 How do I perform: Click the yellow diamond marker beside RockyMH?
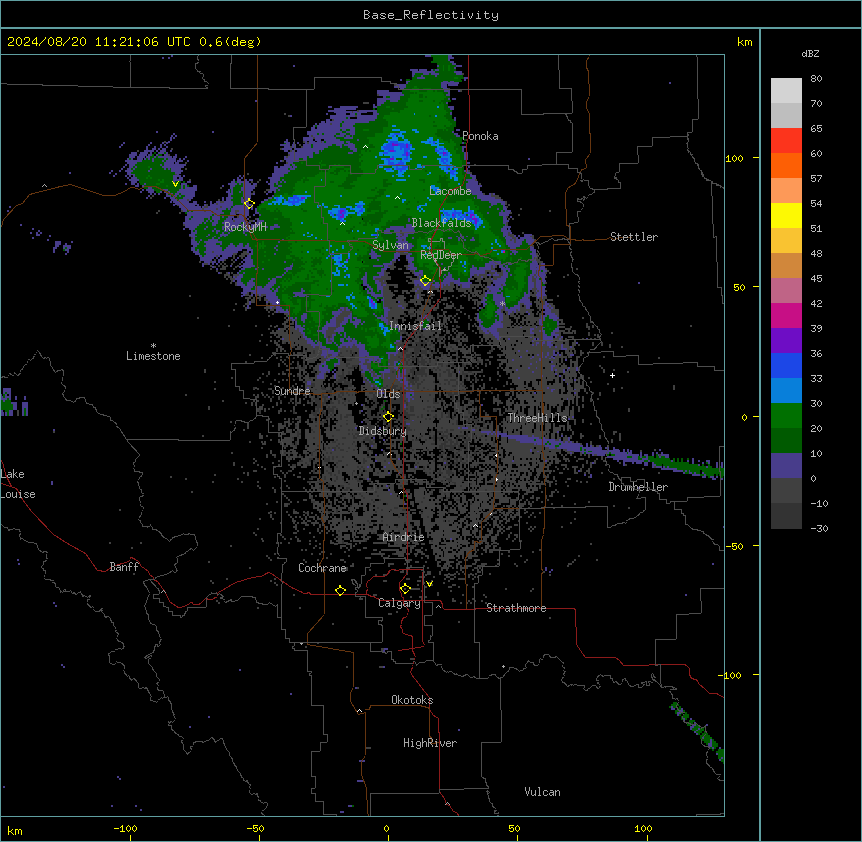tap(249, 204)
